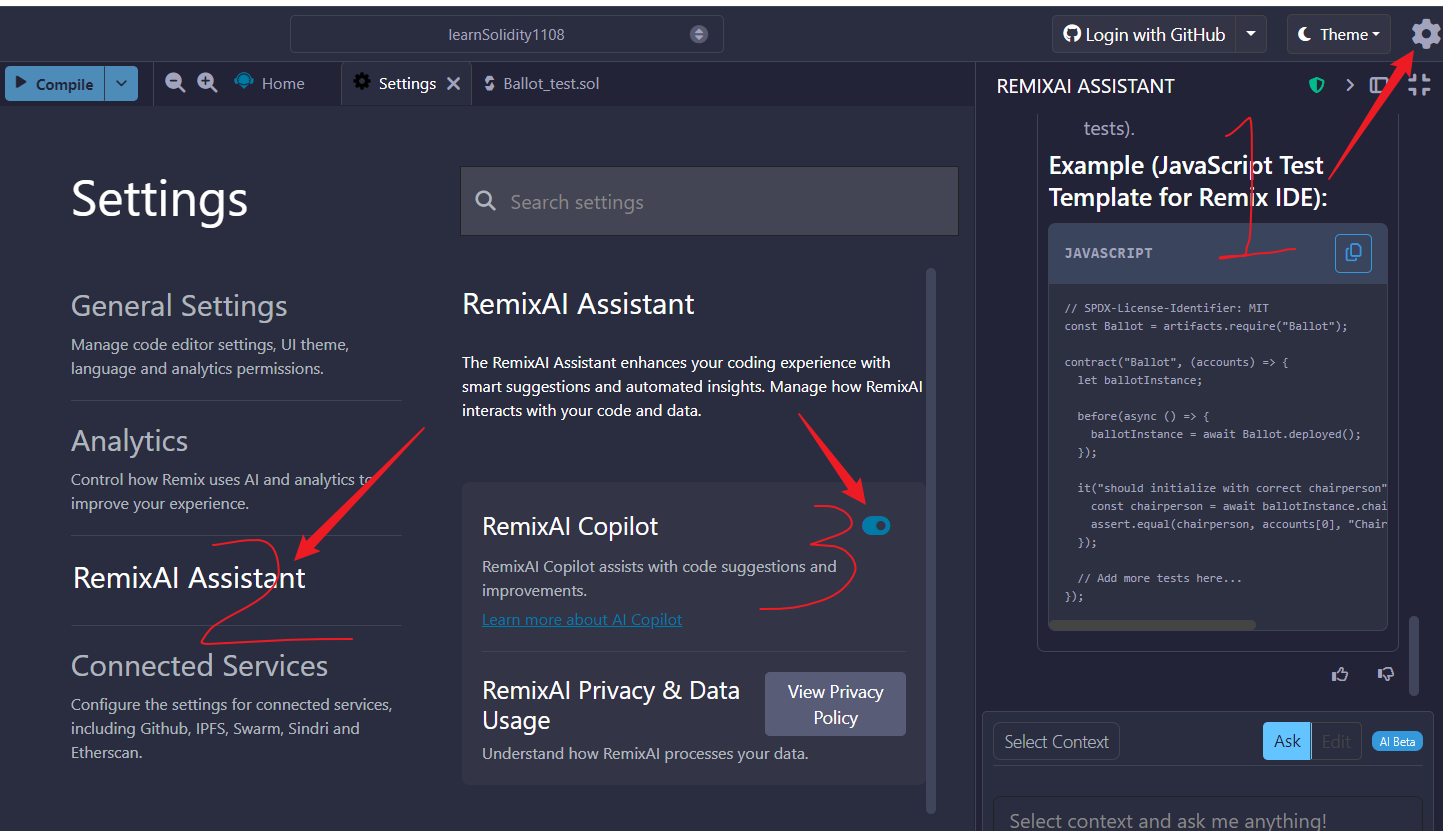Copy the JavaScript code snippet
This screenshot has width=1443, height=831.
[1353, 253]
